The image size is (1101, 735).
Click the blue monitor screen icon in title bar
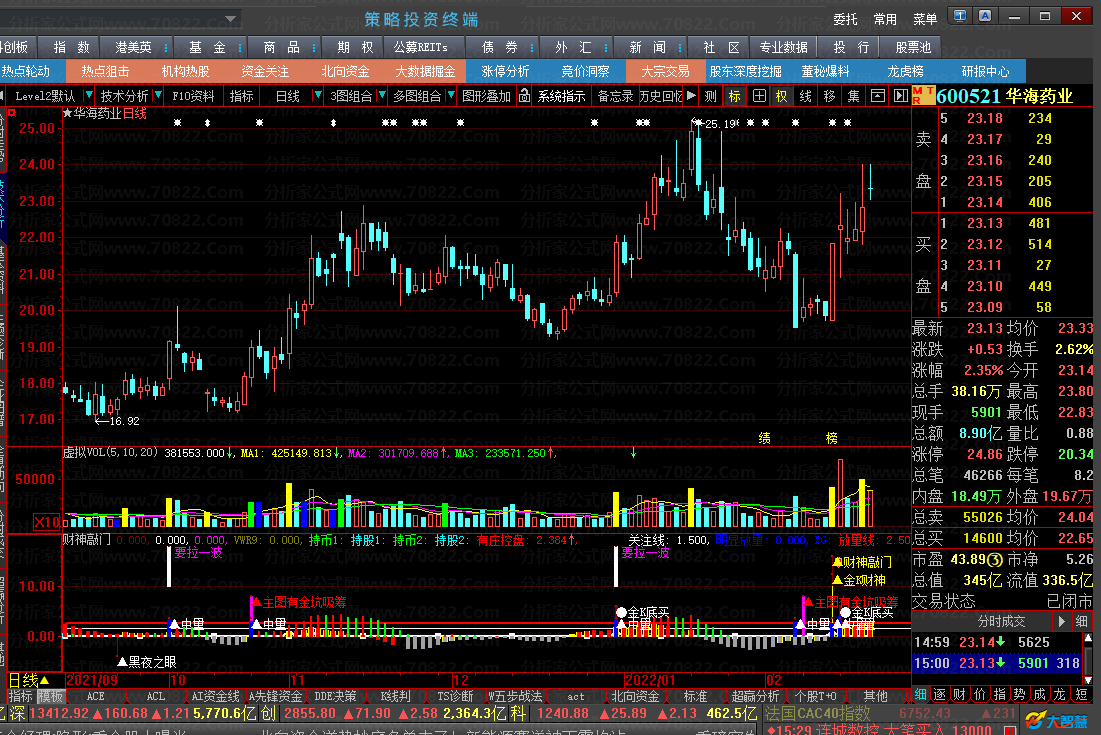(960, 15)
